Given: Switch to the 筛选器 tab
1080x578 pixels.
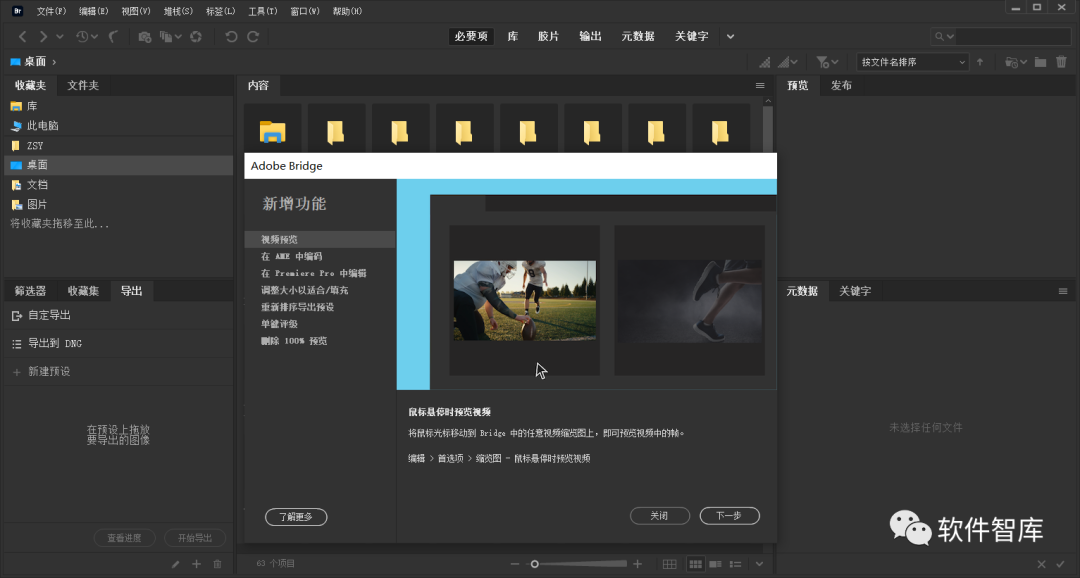Looking at the screenshot, I should coord(30,291).
